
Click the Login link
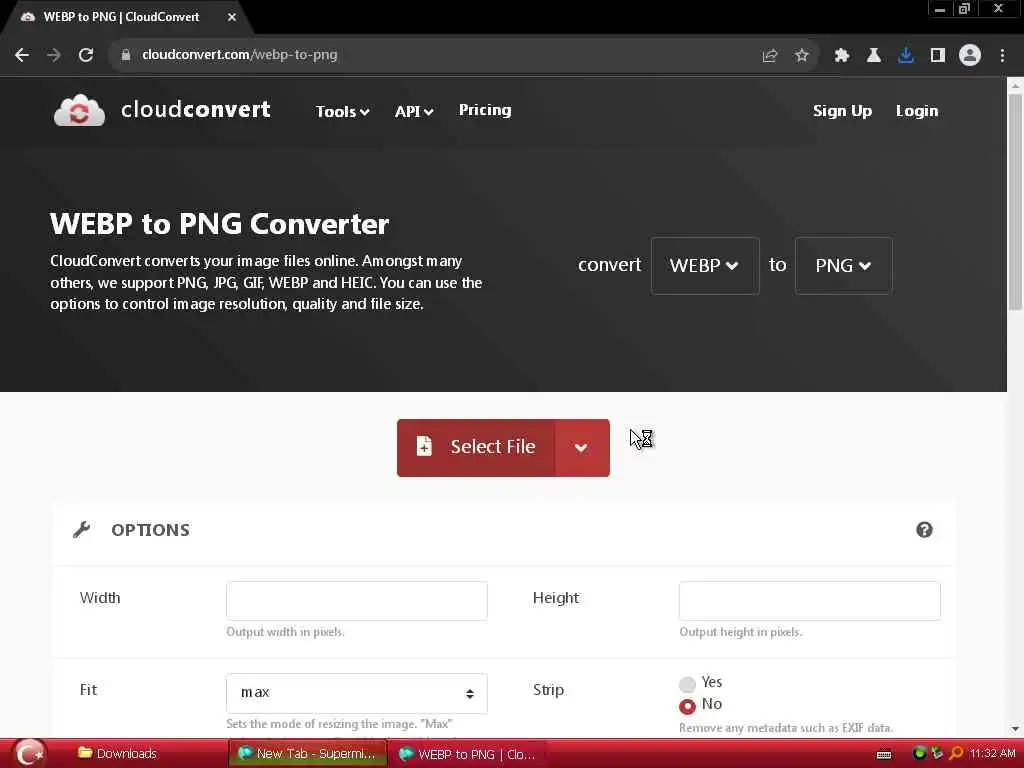(917, 111)
